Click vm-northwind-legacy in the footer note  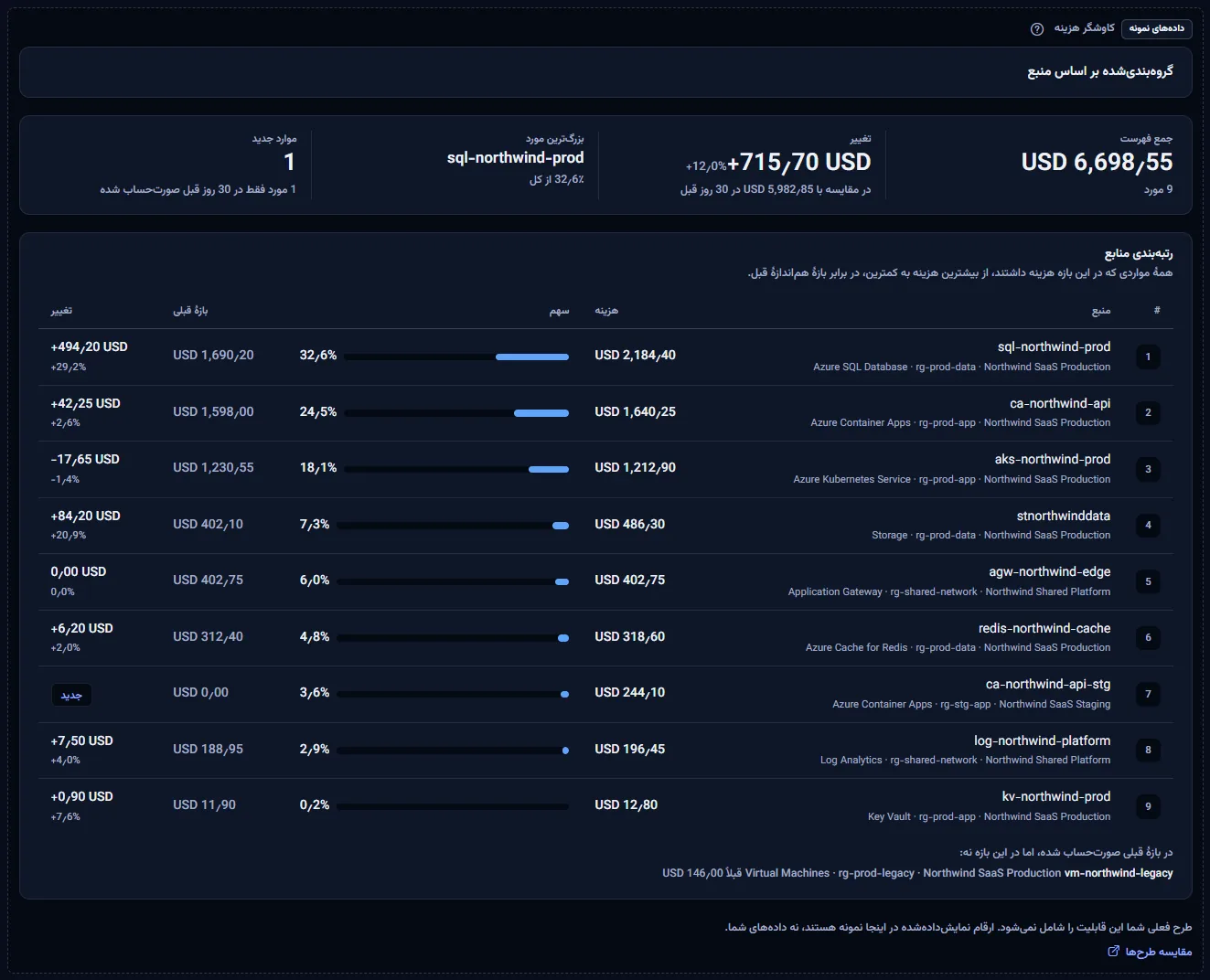click(1119, 873)
